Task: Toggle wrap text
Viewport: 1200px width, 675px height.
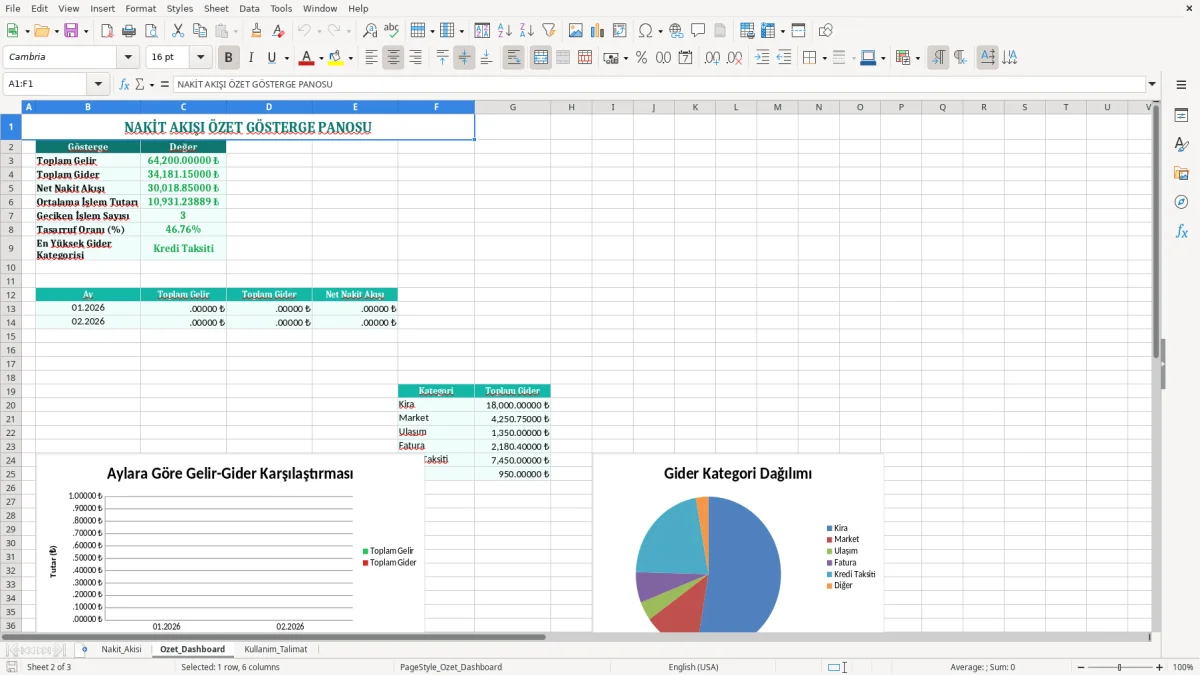Action: [x=513, y=58]
